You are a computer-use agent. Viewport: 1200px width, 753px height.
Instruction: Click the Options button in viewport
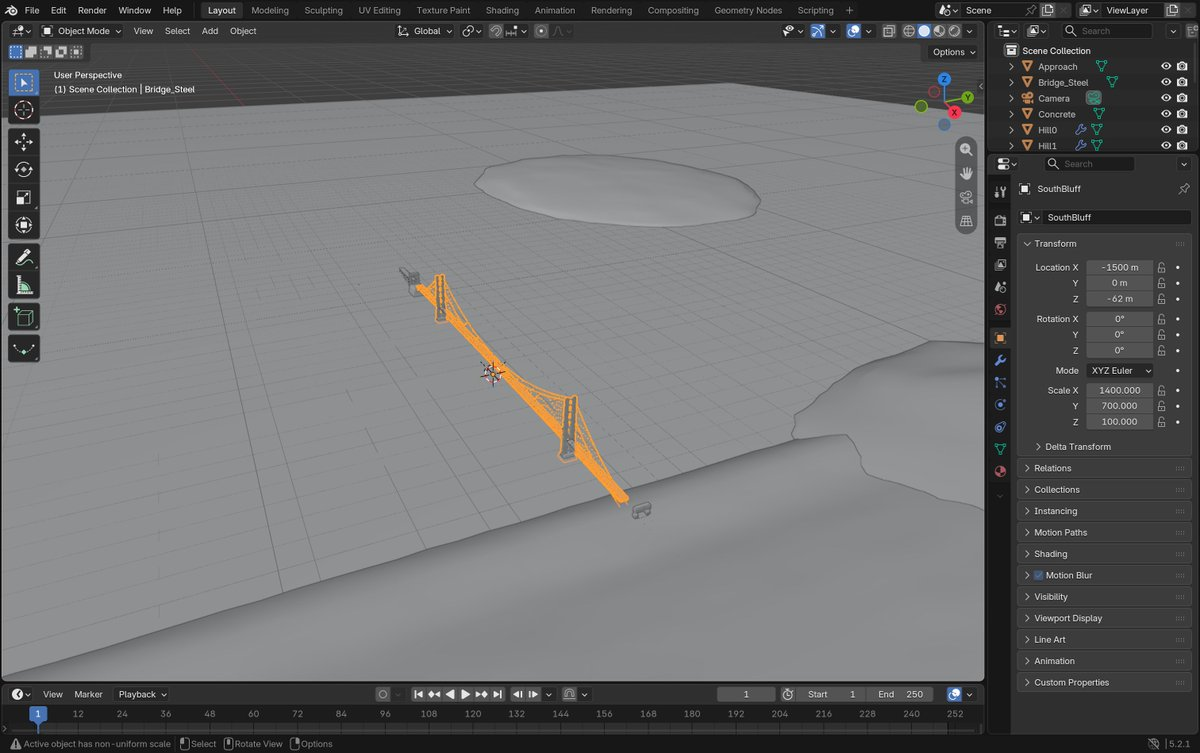tap(953, 52)
